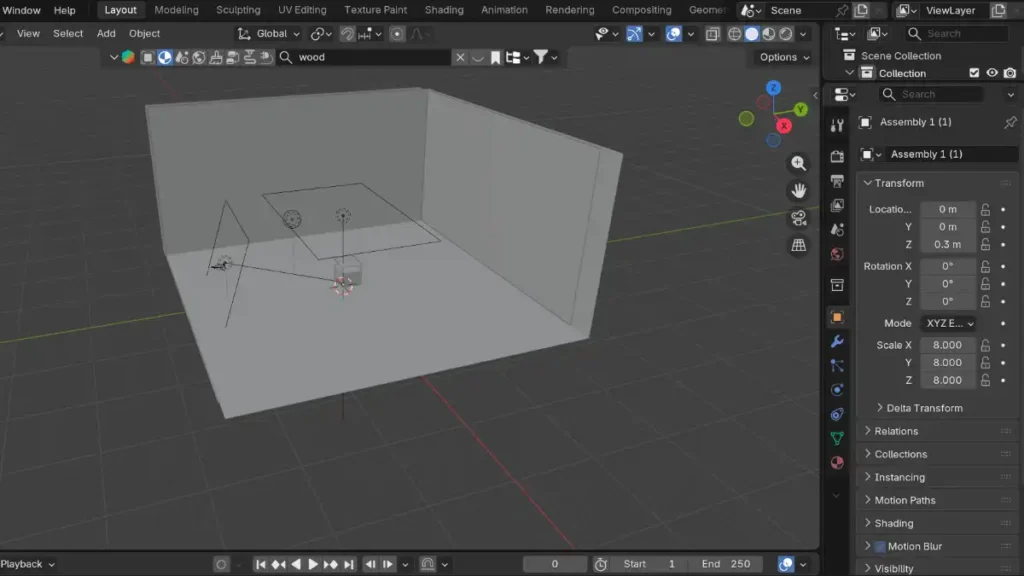
Task: Select wireframe viewport shading
Action: [x=734, y=34]
